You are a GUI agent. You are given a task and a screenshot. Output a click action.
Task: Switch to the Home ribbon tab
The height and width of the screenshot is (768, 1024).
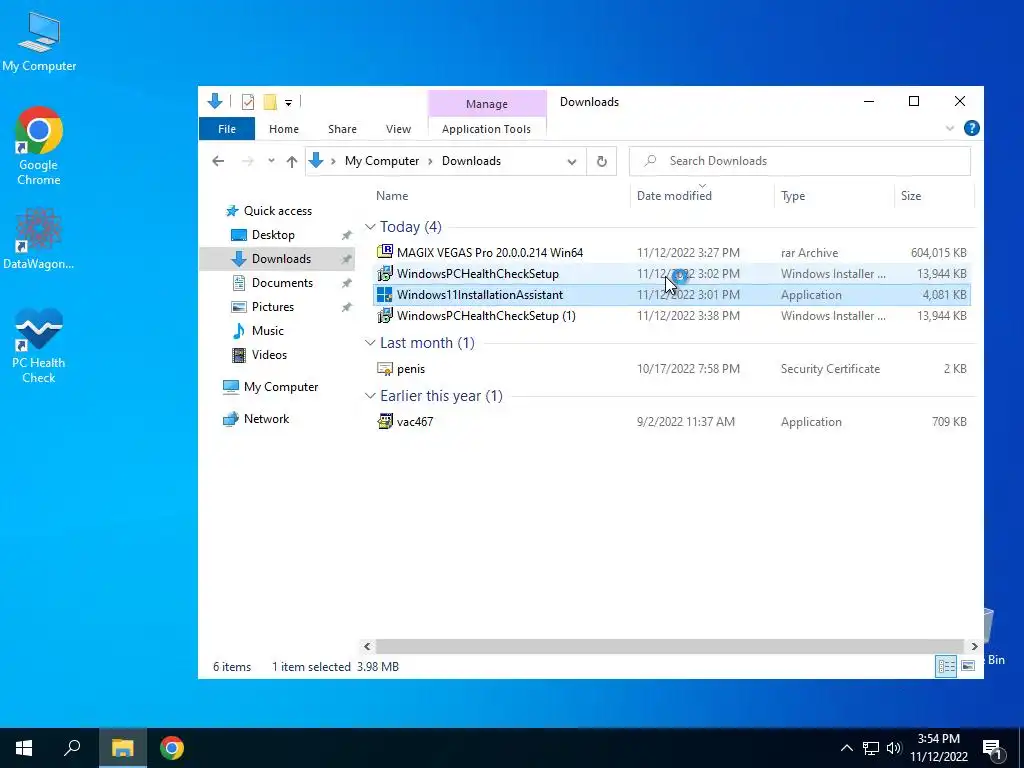283,129
